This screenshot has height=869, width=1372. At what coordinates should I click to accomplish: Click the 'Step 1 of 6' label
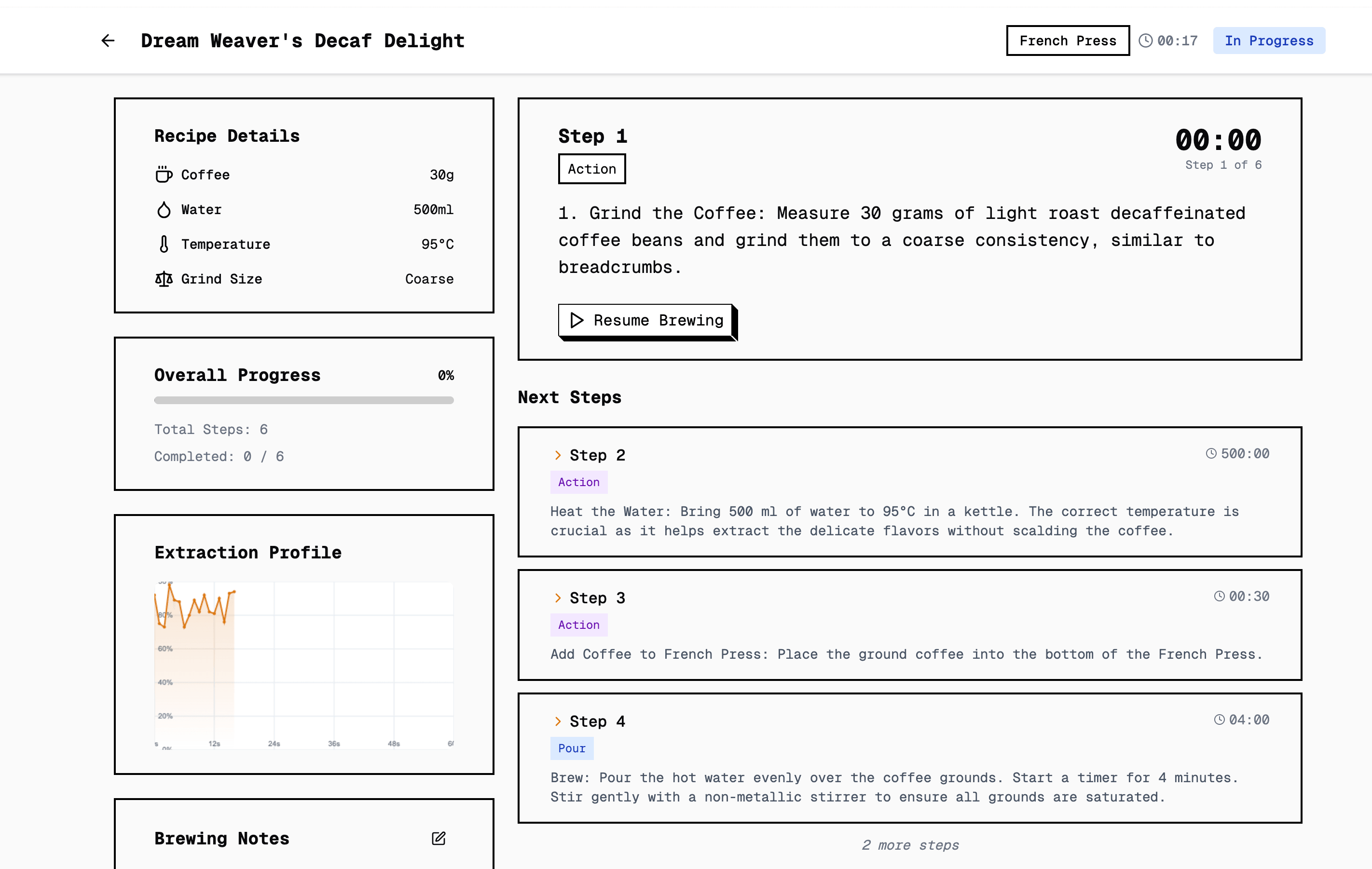click(x=1223, y=164)
